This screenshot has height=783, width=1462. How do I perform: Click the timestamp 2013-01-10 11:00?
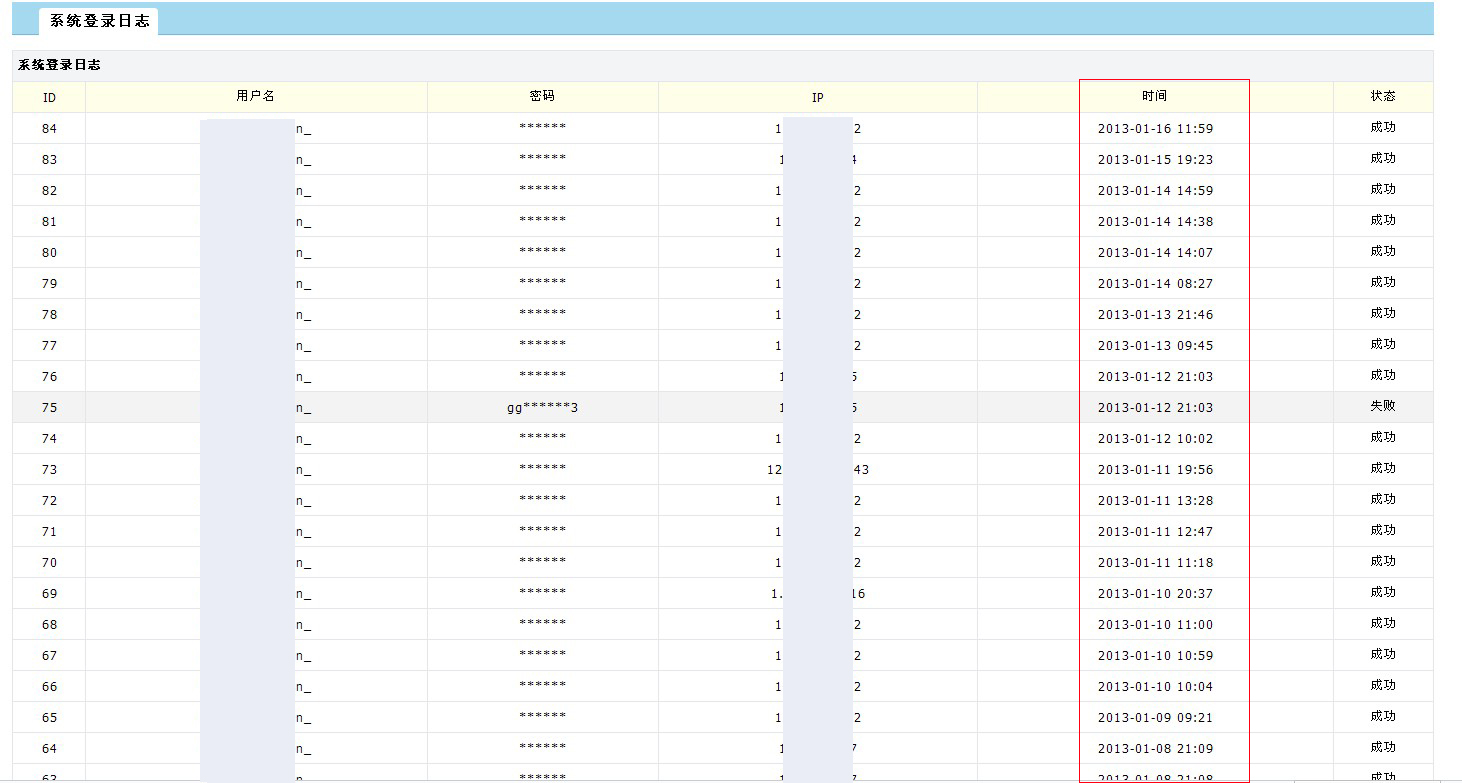pyautogui.click(x=1154, y=624)
